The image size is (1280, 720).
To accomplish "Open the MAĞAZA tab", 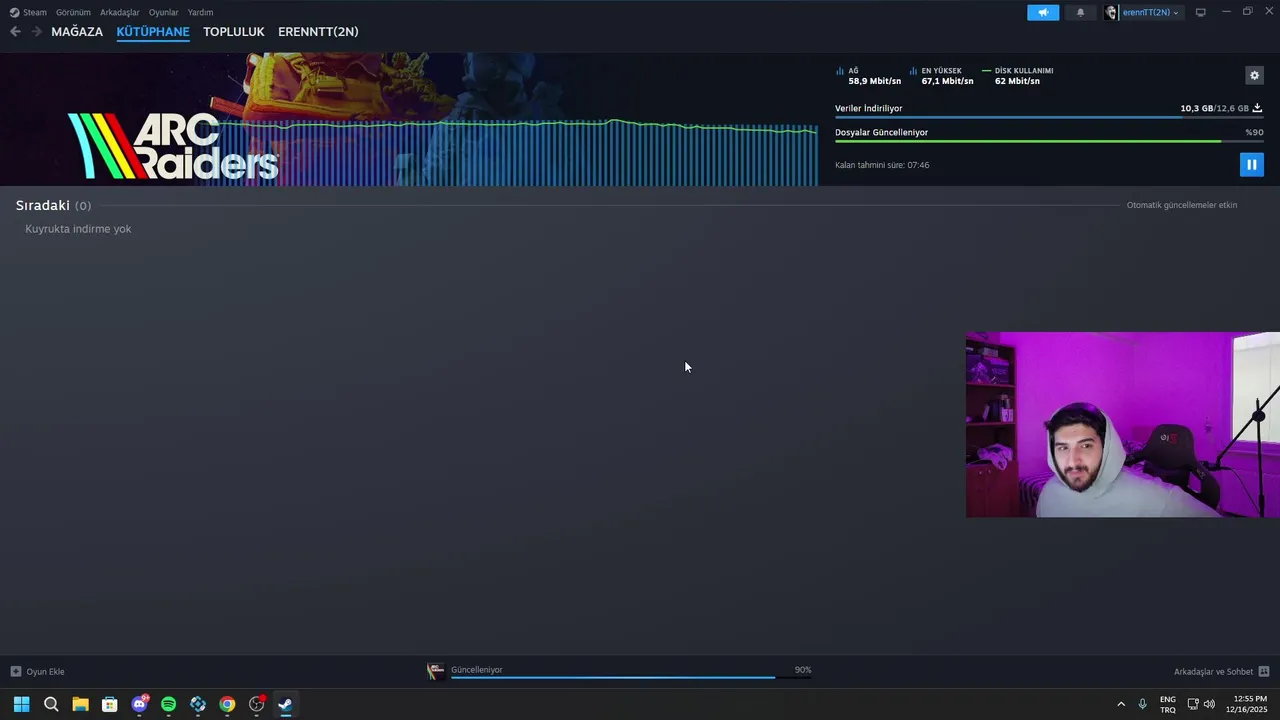I will tap(77, 32).
